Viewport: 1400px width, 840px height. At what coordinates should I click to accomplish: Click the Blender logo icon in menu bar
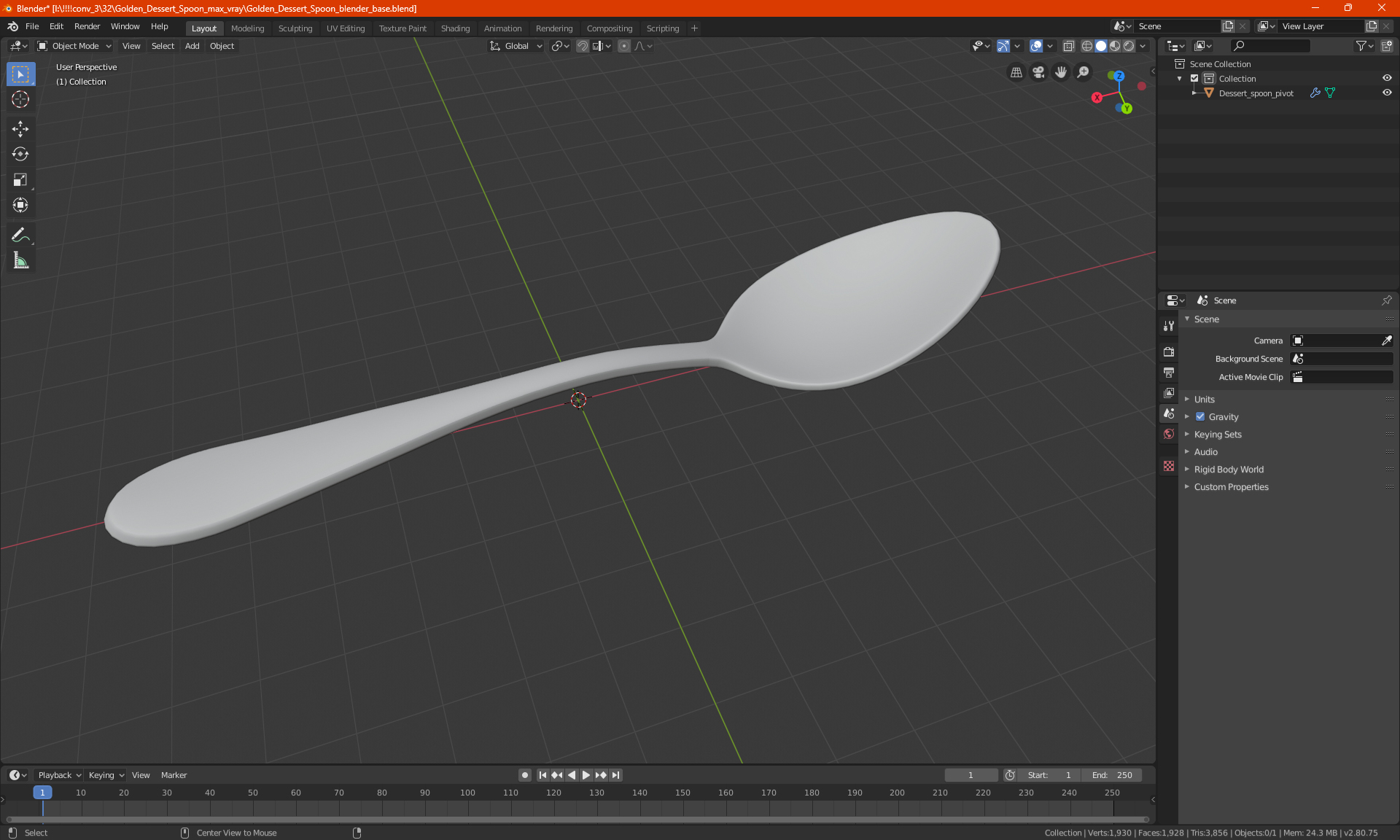coord(13,26)
